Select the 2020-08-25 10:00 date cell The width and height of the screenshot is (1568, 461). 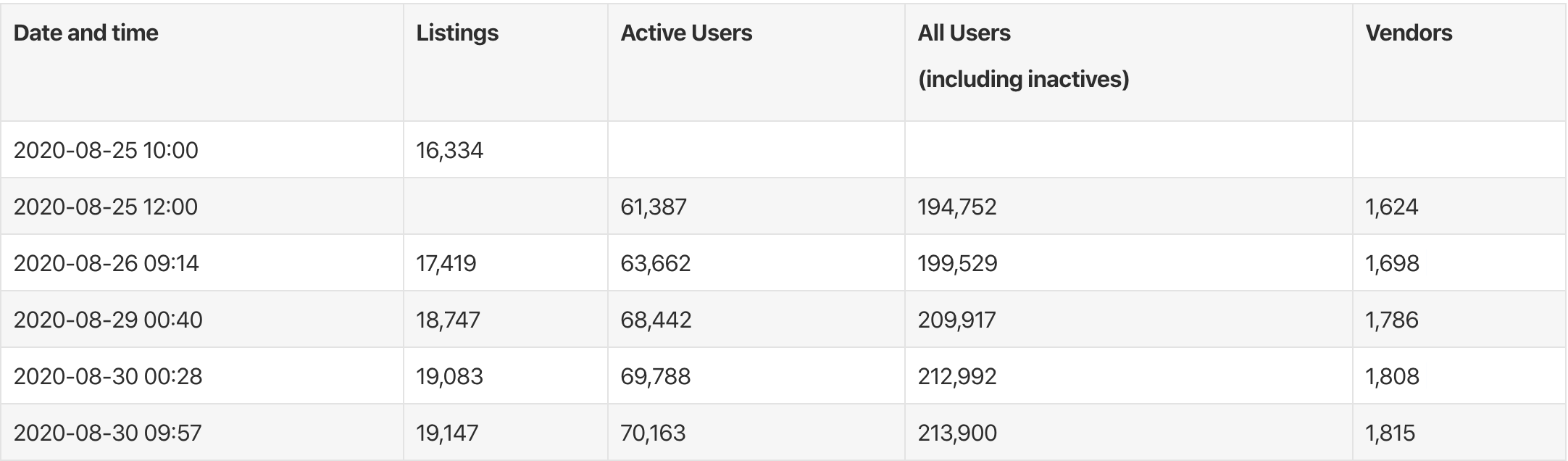pyautogui.click(x=106, y=150)
